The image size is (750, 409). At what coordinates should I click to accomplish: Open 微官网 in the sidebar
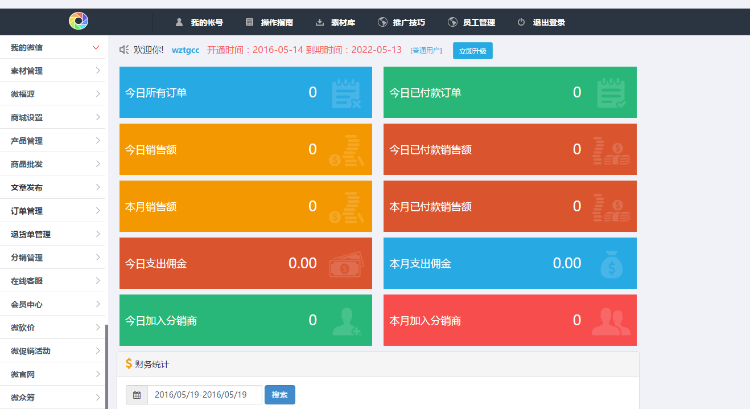(x=53, y=374)
